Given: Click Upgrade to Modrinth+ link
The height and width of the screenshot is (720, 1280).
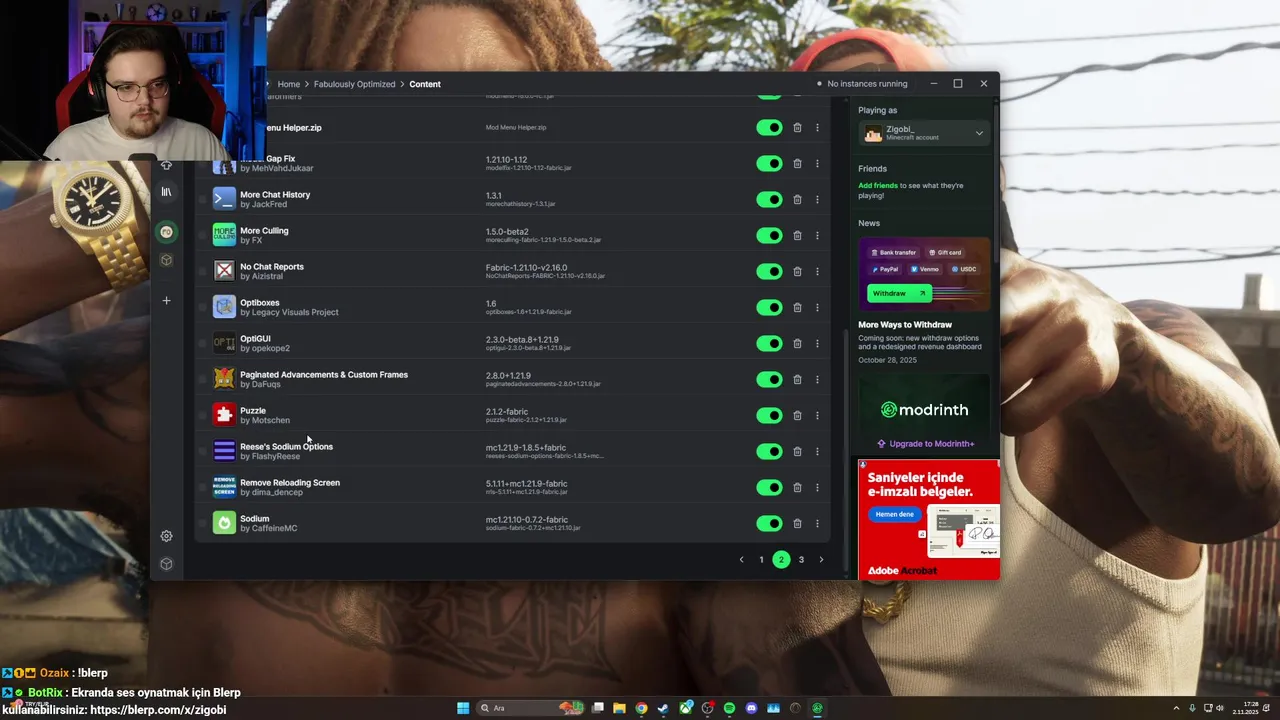Looking at the screenshot, I should [x=925, y=444].
